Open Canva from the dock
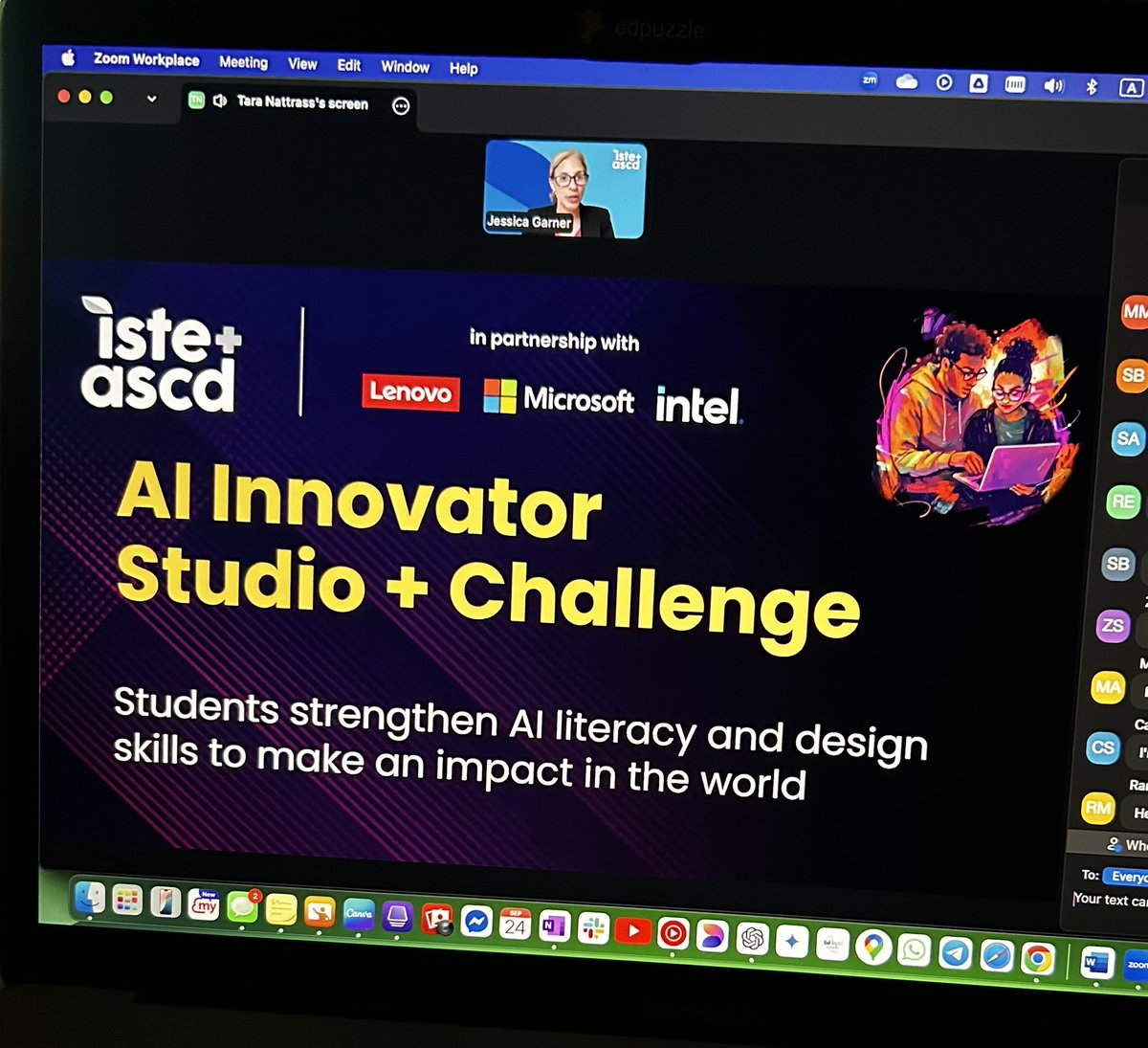The width and height of the screenshot is (1148, 1048). [359, 914]
